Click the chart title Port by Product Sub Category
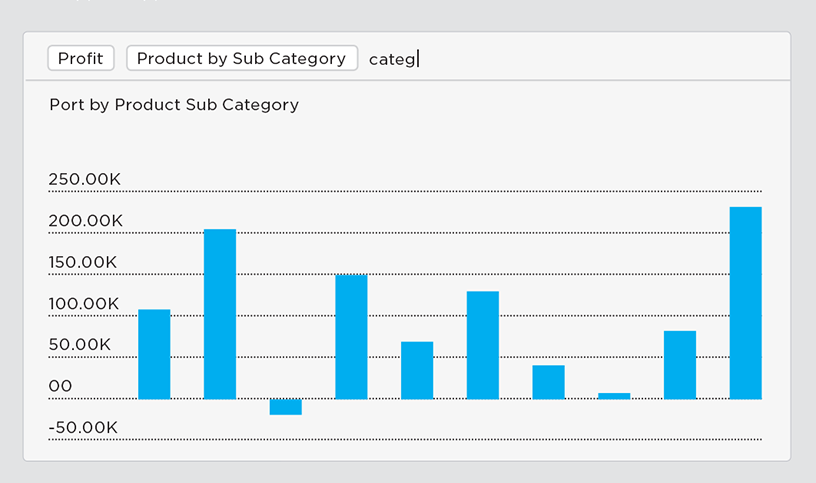The width and height of the screenshot is (816, 483). 174,105
